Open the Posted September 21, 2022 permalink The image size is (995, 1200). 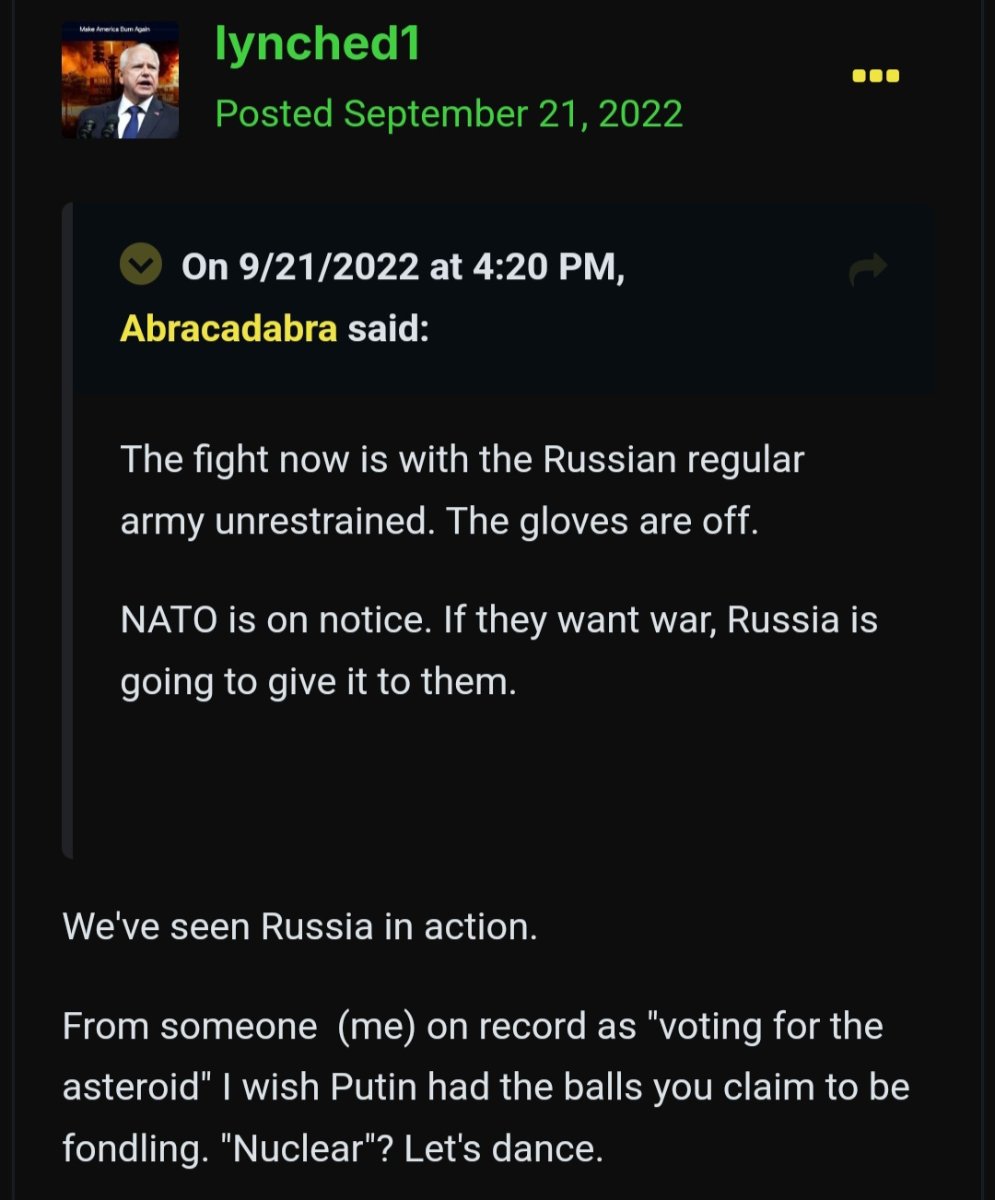(449, 114)
